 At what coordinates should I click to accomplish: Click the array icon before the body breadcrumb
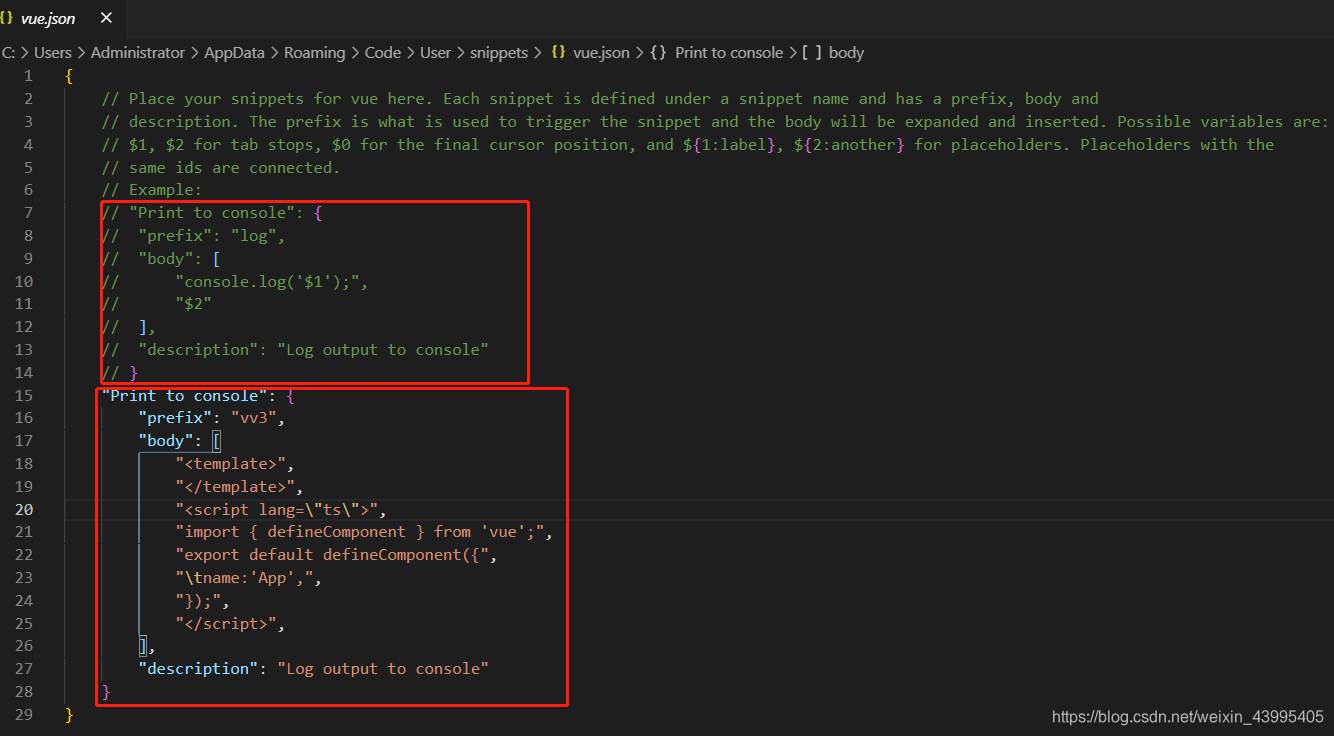[x=812, y=53]
